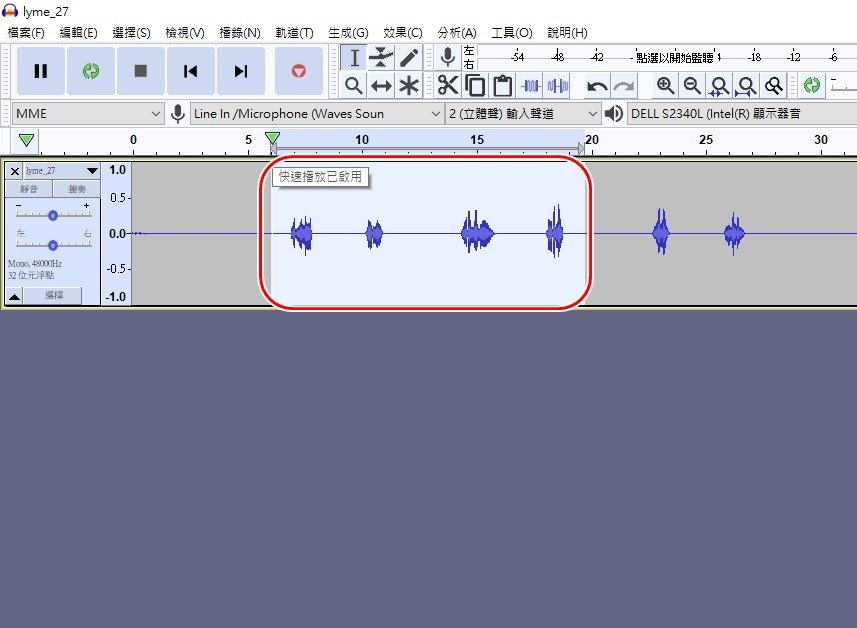Fit selection to window width
The image size is (857, 628).
(719, 86)
